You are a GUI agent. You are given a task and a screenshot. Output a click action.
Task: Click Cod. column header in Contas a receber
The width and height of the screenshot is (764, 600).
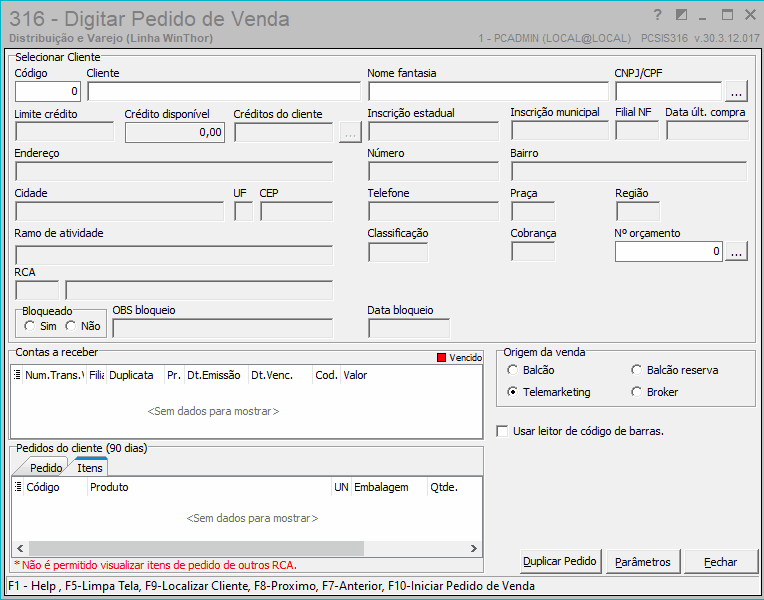pos(326,375)
